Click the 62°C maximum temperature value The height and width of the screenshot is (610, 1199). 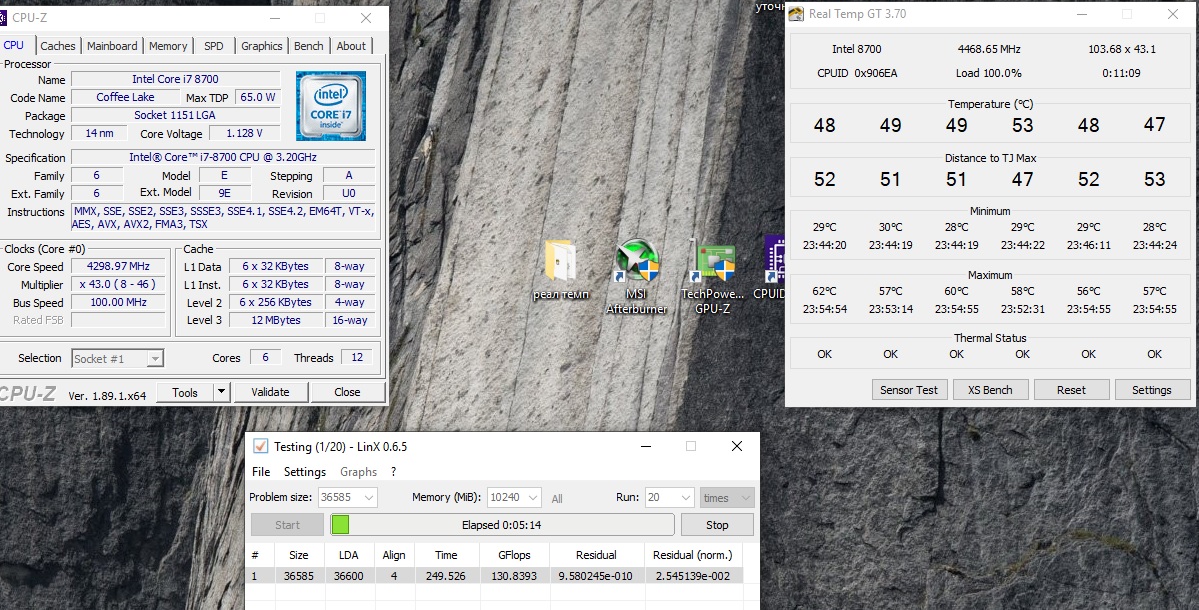(x=824, y=291)
